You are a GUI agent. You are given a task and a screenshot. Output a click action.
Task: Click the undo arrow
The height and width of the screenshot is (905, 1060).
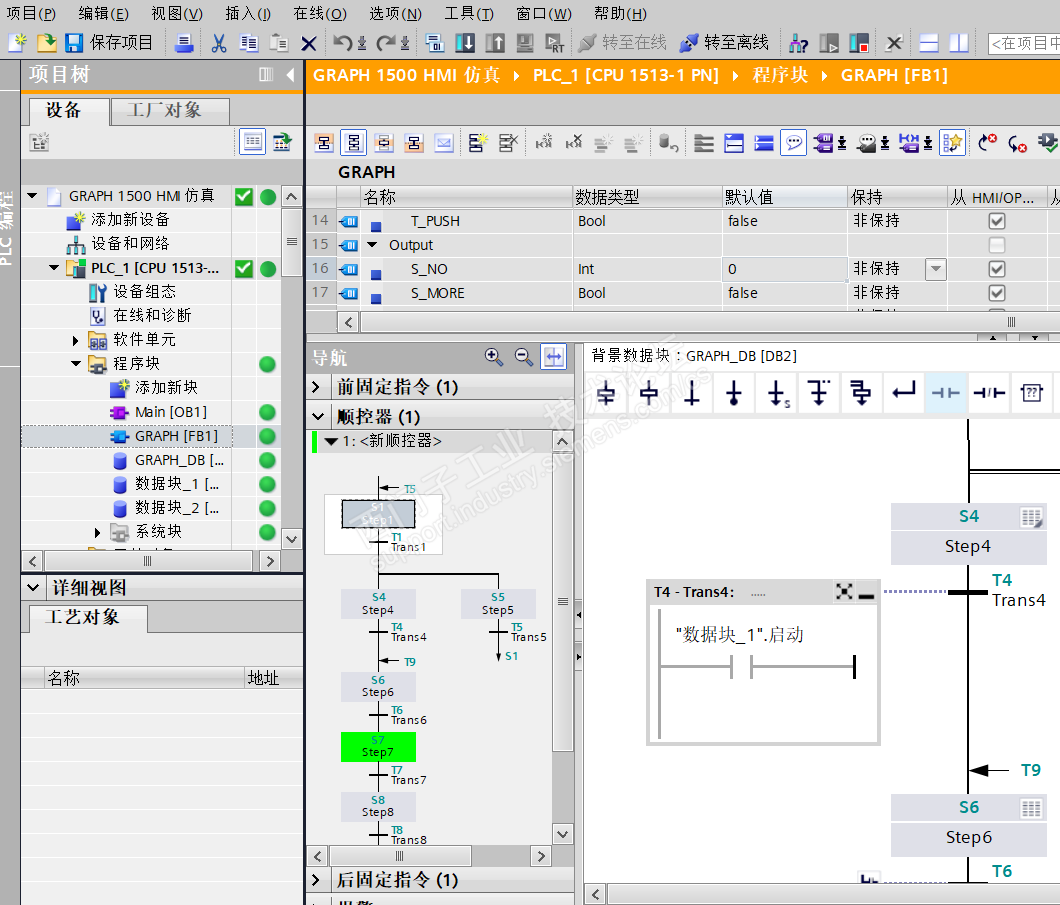click(343, 43)
